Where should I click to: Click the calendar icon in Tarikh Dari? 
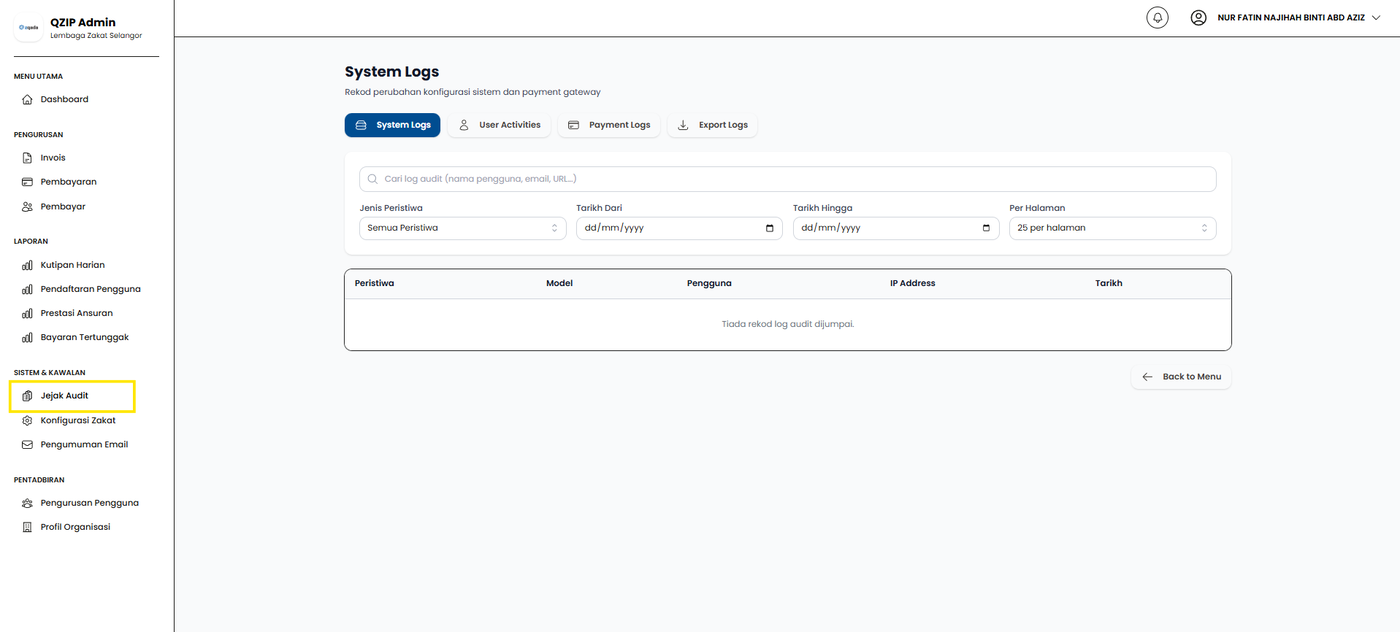769,228
